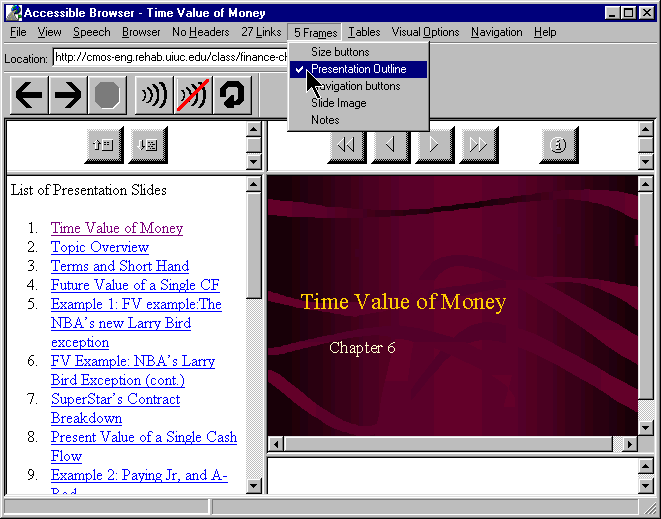The height and width of the screenshot is (519, 661).
Task: Click the increase size button in top-left frame
Action: [104, 145]
